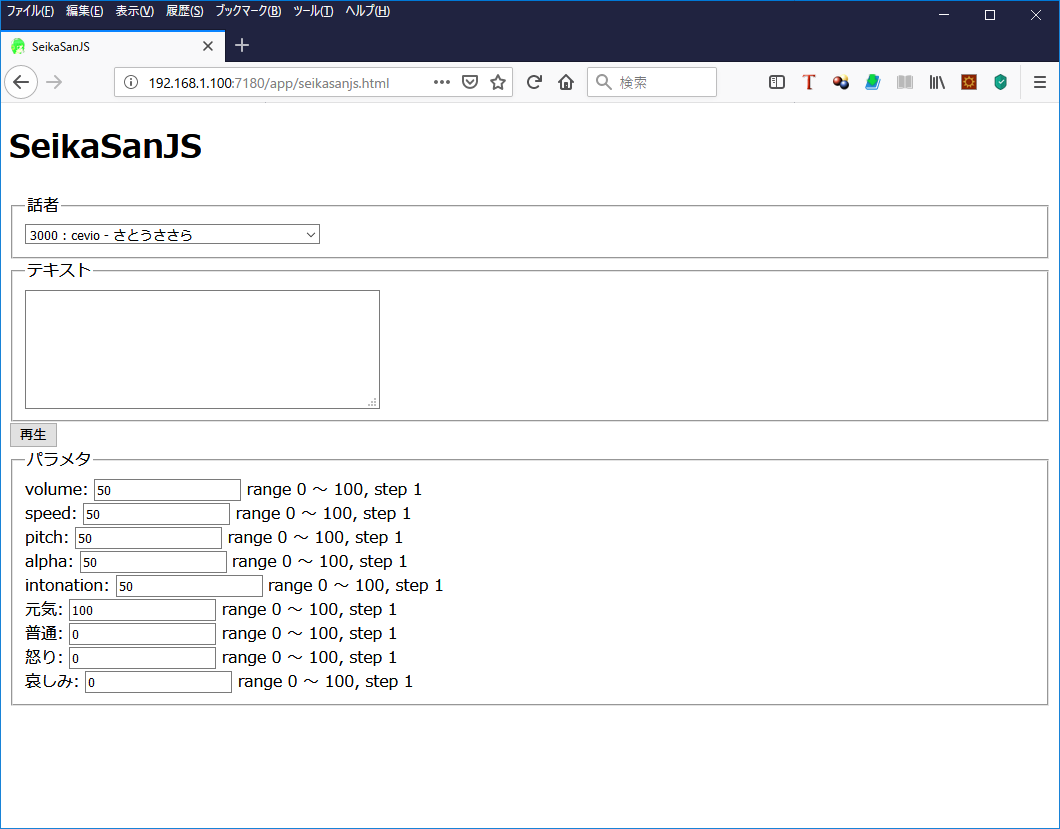Viewport: 1060px width, 829px height.
Task: Click the volume value input field
Action: [167, 490]
